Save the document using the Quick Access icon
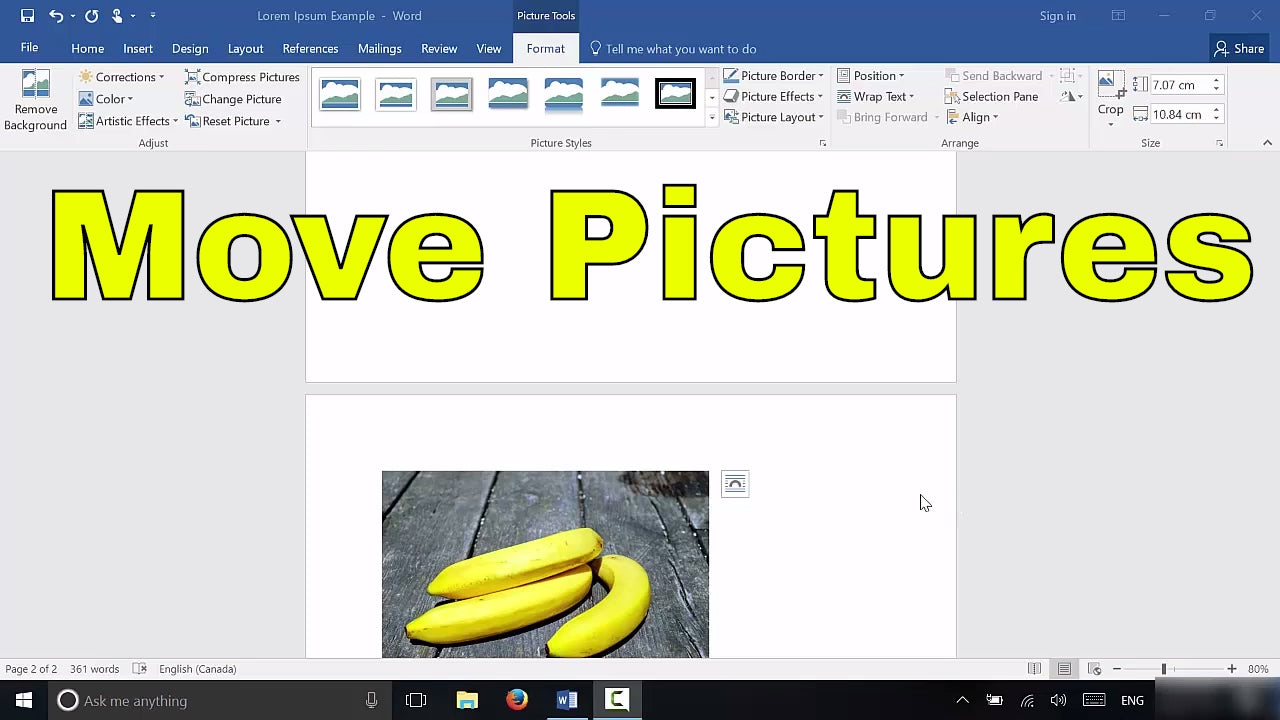 [x=27, y=16]
